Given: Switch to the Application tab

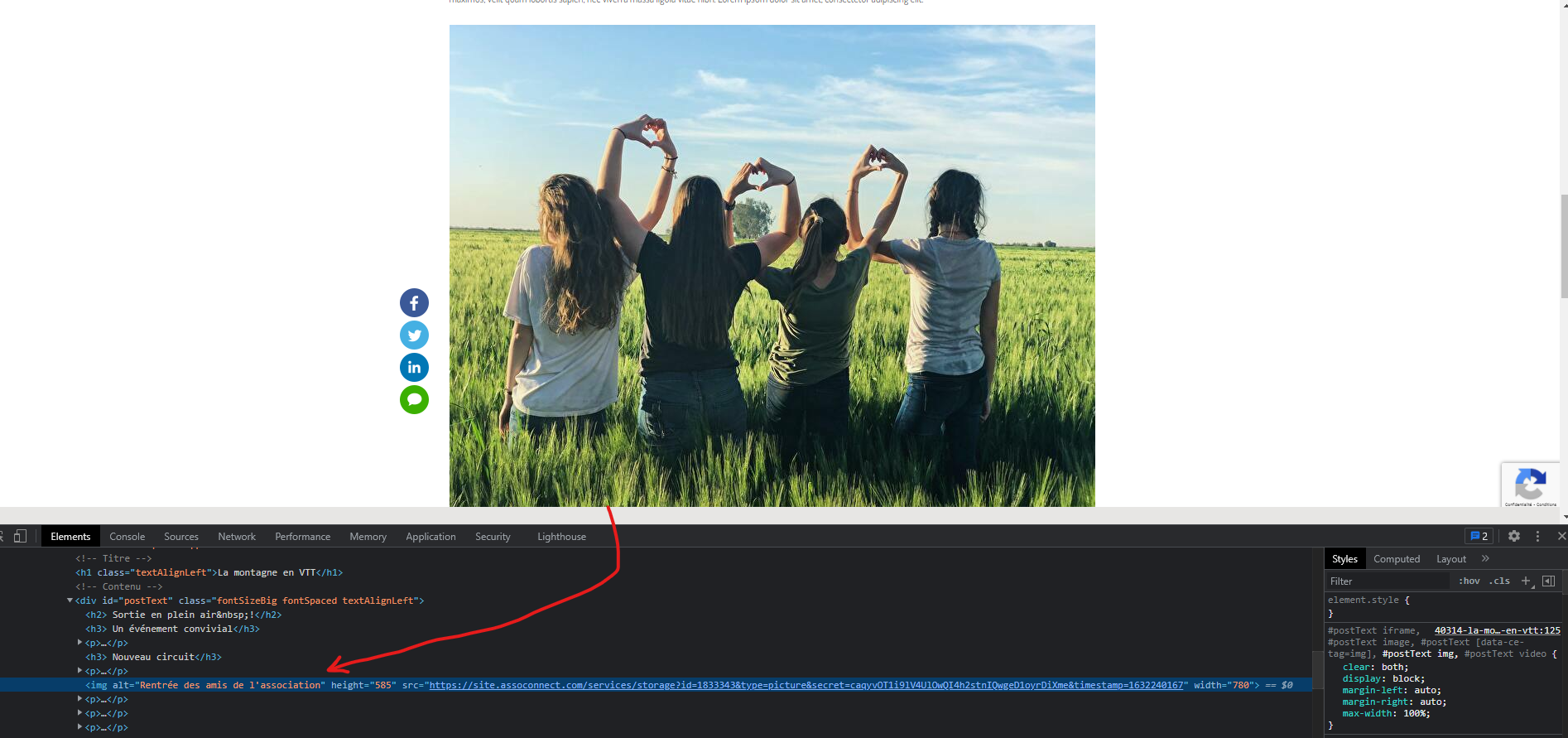Looking at the screenshot, I should pyautogui.click(x=430, y=537).
